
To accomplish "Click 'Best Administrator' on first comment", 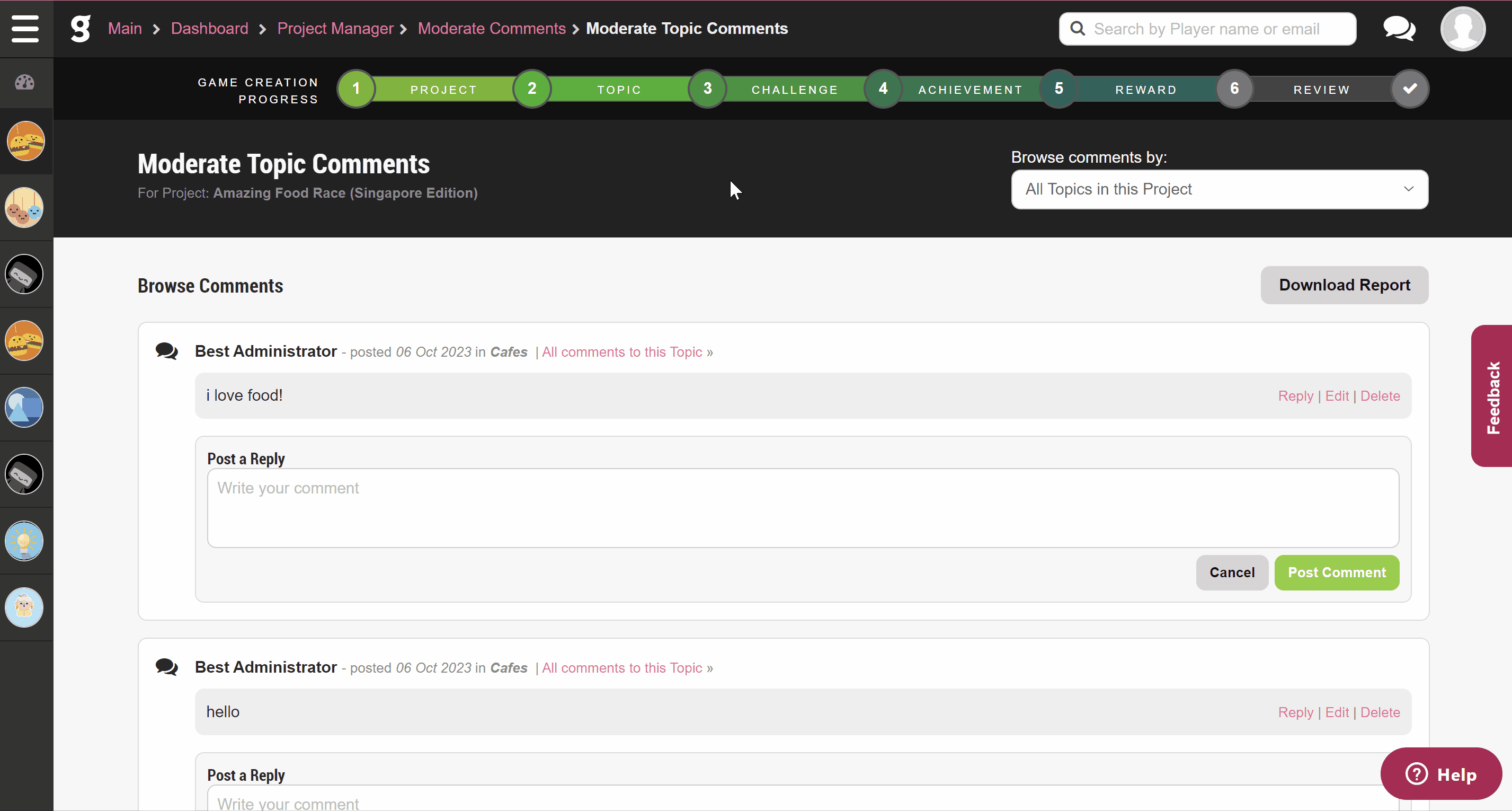I will (266, 351).
